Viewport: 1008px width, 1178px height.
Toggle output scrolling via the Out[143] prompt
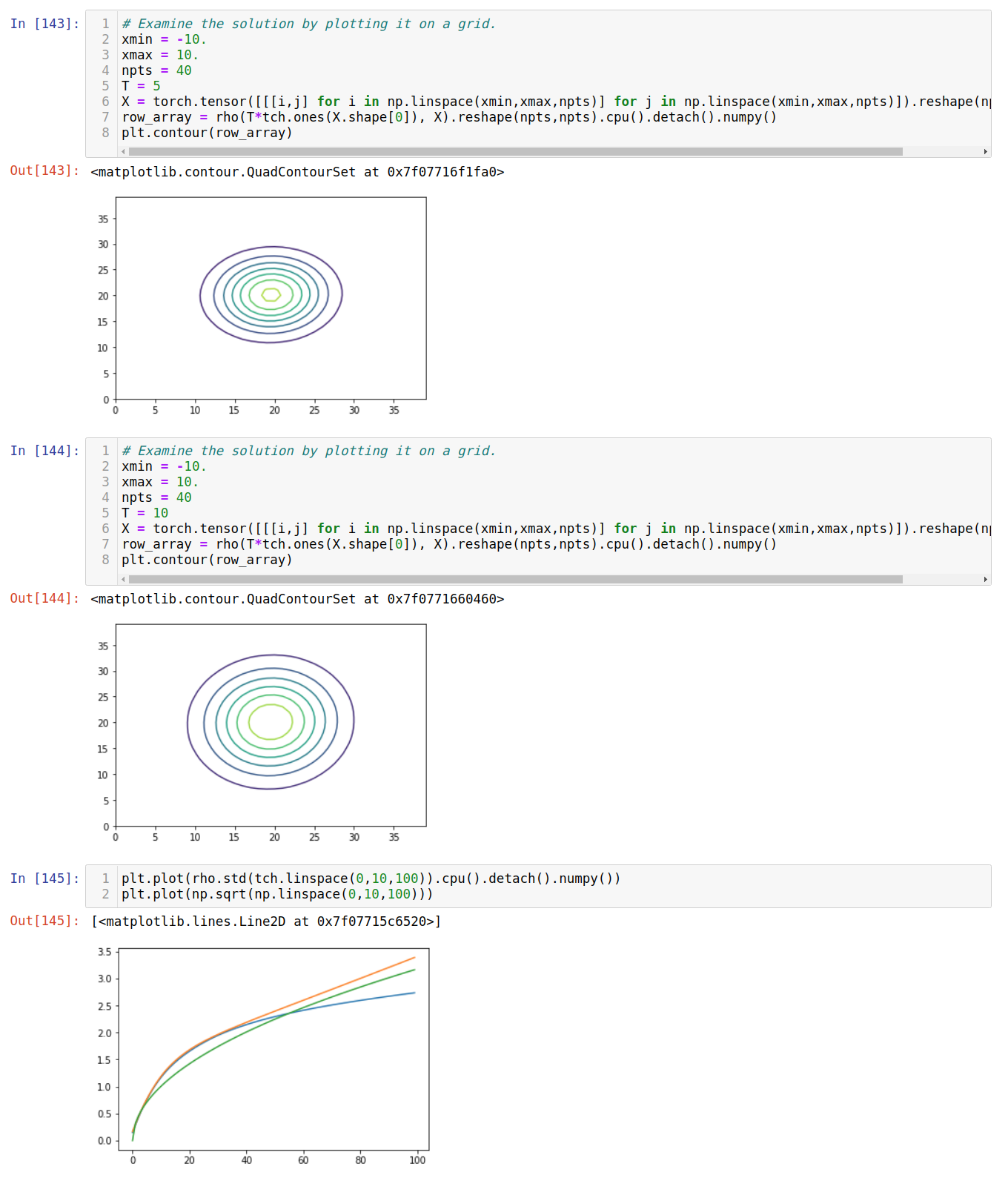click(44, 171)
